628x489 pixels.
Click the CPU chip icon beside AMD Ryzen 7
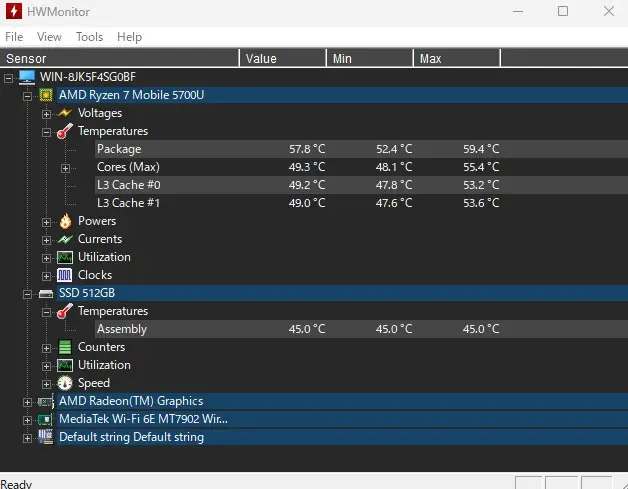coord(46,95)
